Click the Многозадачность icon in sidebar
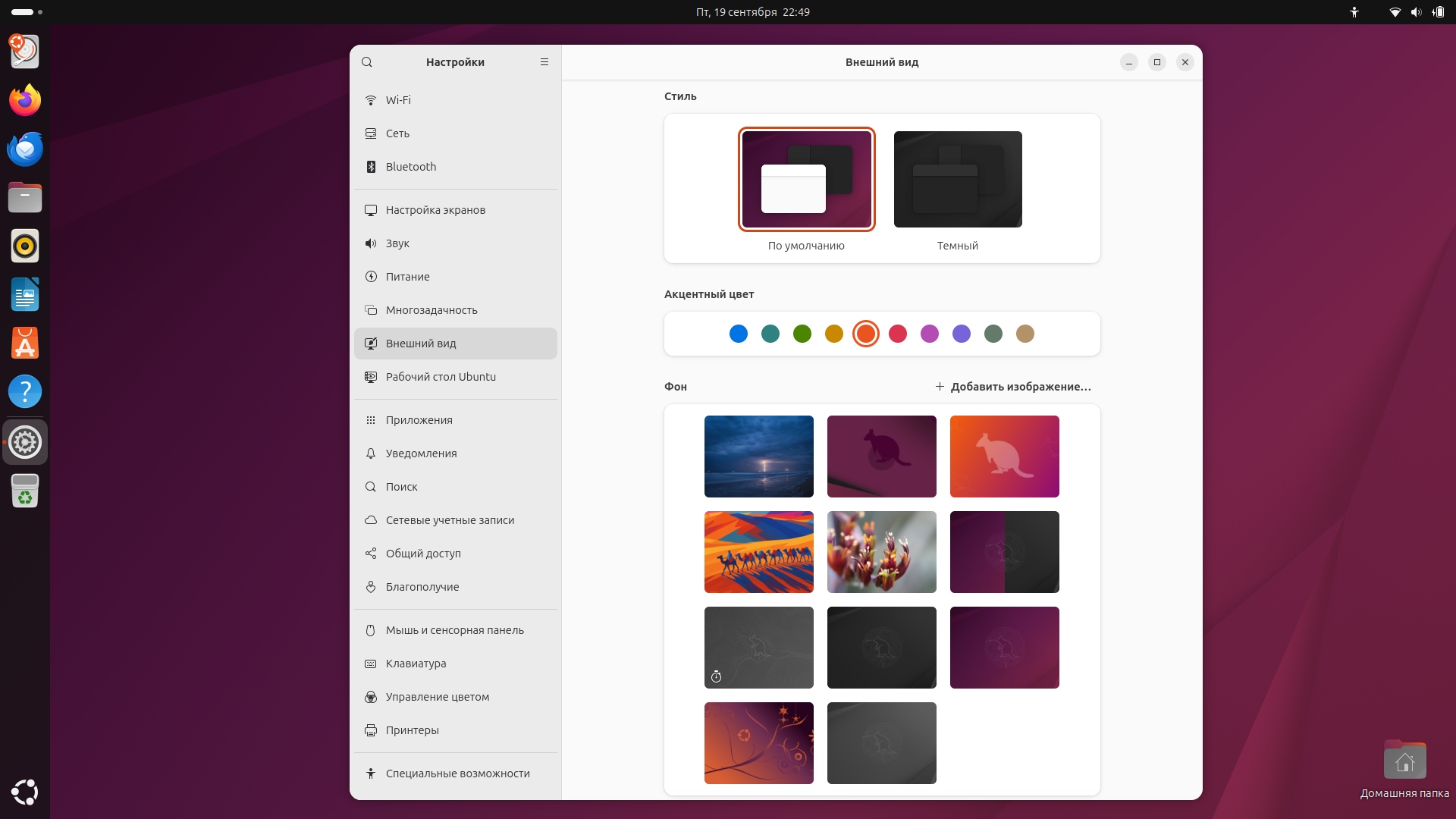Image resolution: width=1456 pixels, height=819 pixels. point(371,310)
